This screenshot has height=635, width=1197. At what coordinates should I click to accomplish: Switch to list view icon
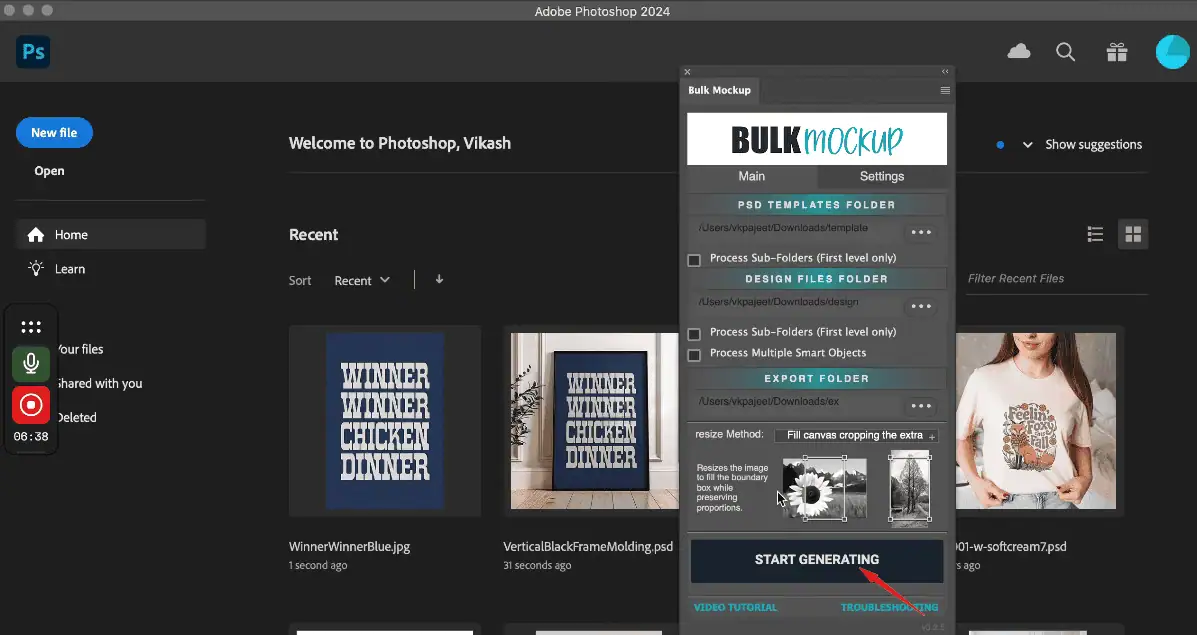click(1095, 234)
